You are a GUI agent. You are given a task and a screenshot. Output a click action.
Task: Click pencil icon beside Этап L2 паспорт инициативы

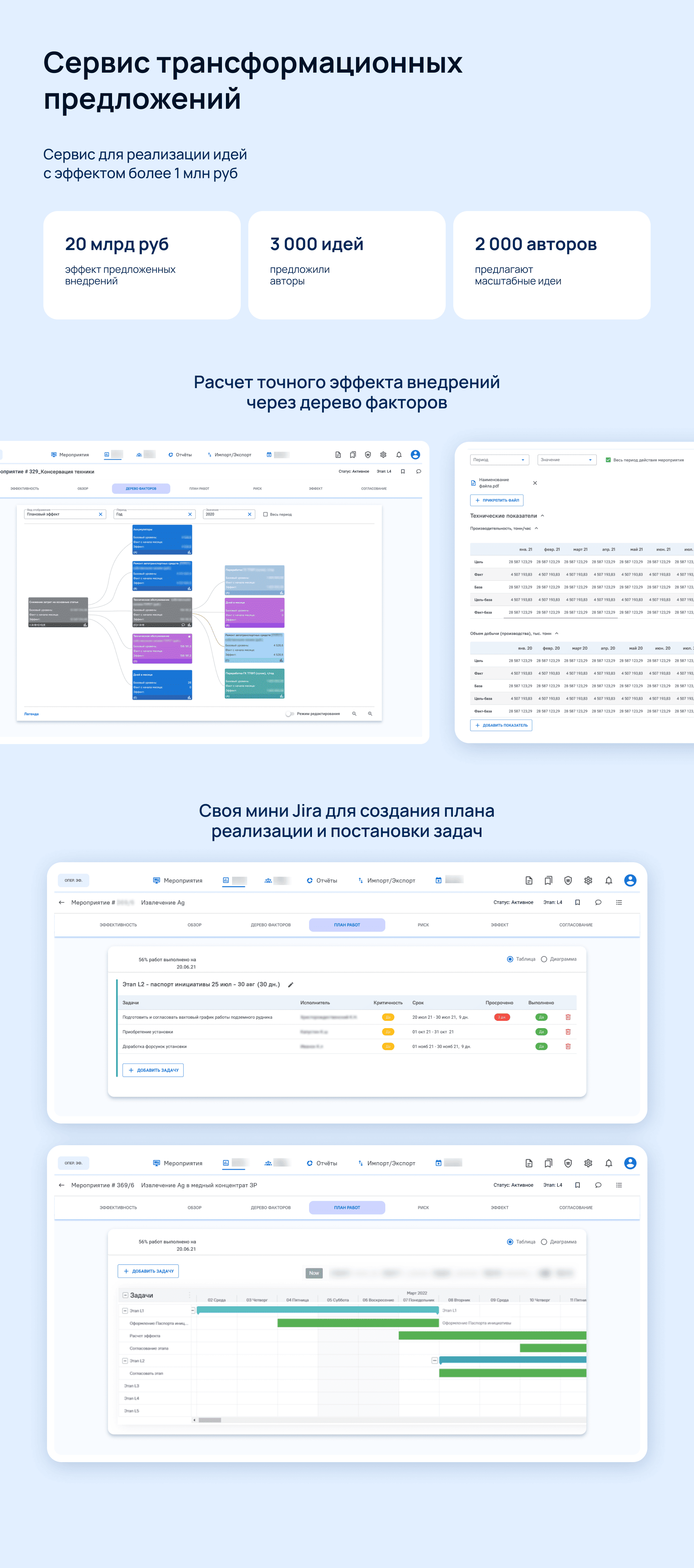(290, 984)
